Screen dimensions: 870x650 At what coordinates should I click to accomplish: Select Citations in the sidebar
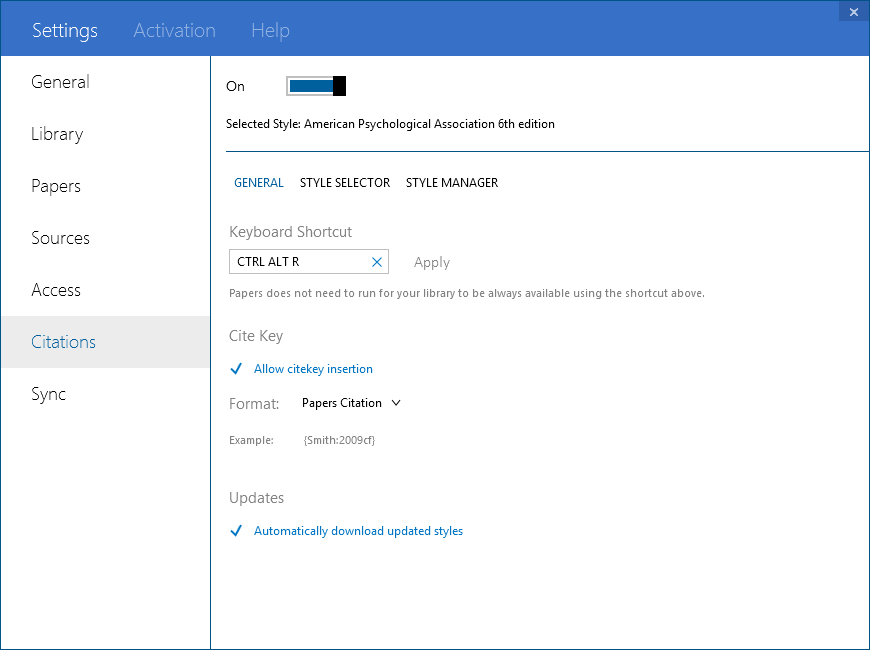coord(105,342)
